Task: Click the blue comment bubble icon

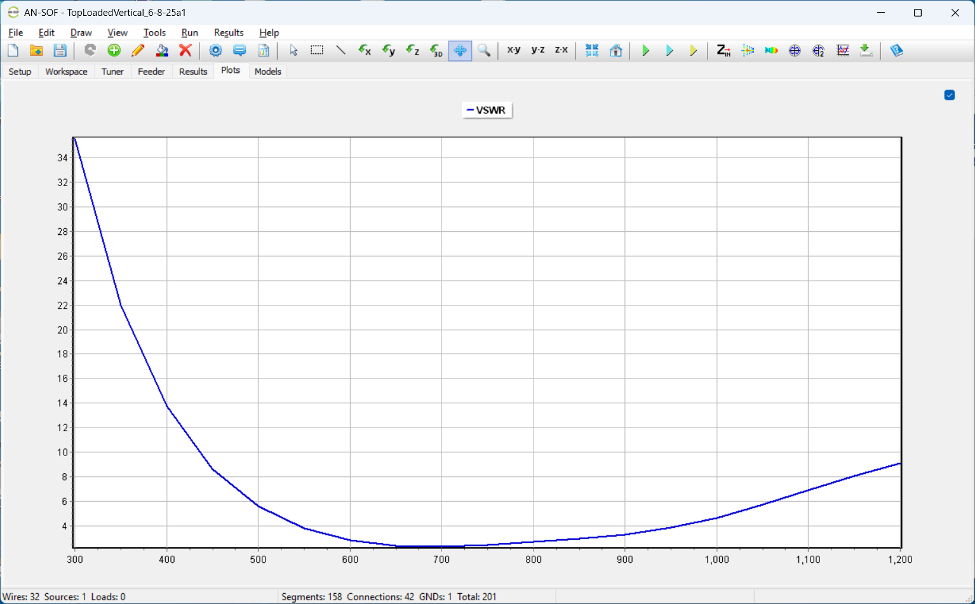Action: pyautogui.click(x=239, y=50)
